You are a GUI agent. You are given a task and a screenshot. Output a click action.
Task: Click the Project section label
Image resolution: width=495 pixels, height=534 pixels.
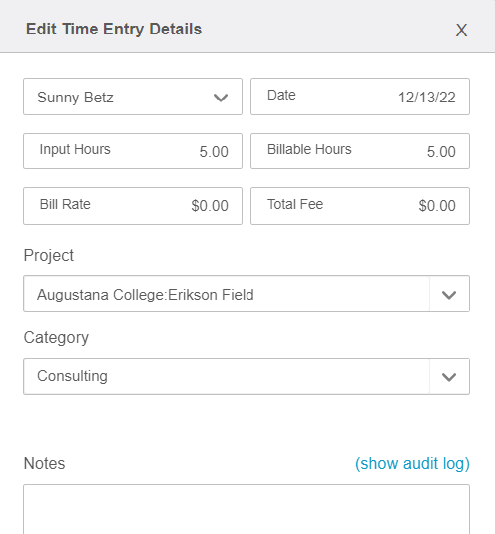(49, 256)
